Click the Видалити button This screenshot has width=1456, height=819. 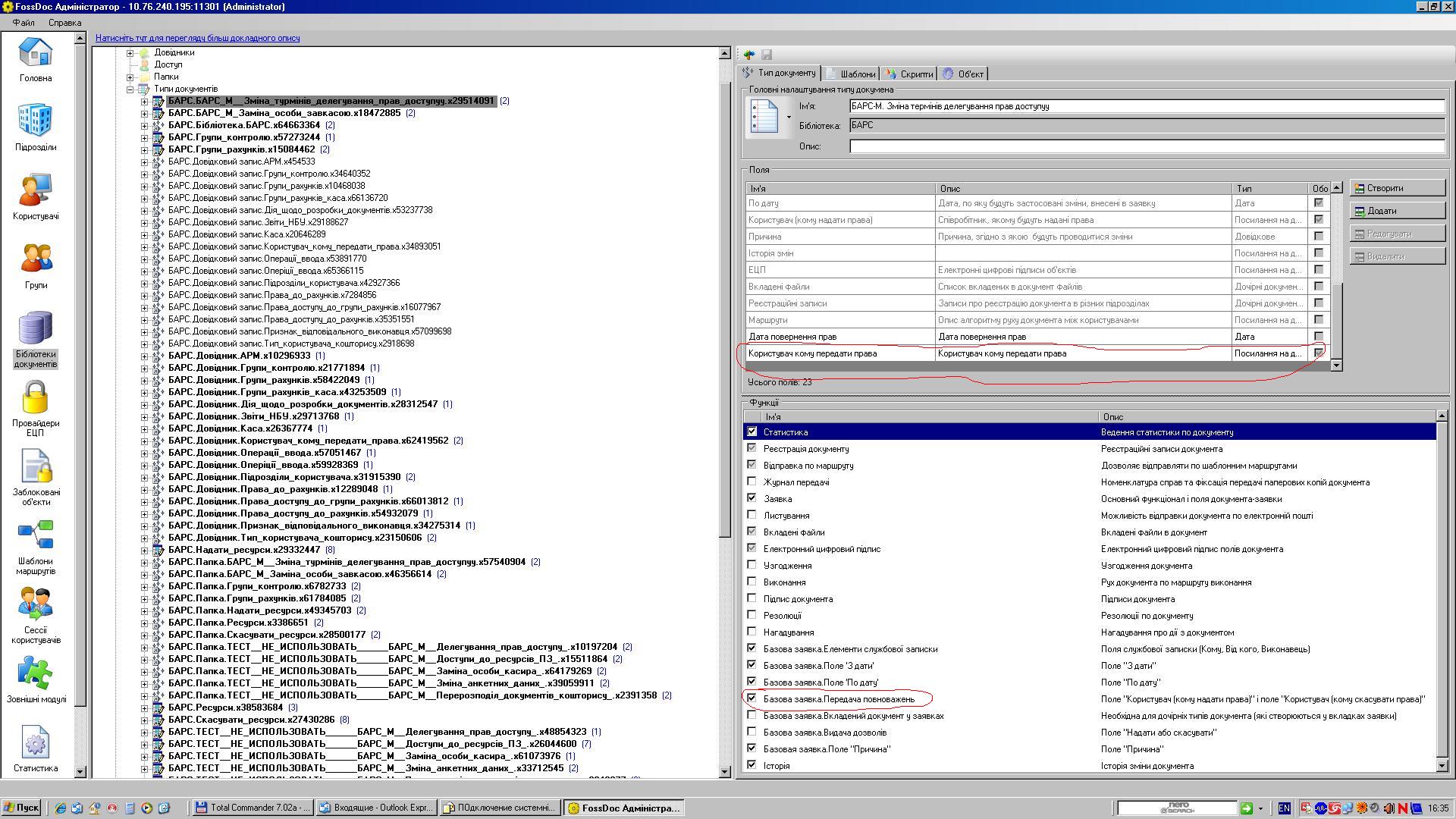1397,256
